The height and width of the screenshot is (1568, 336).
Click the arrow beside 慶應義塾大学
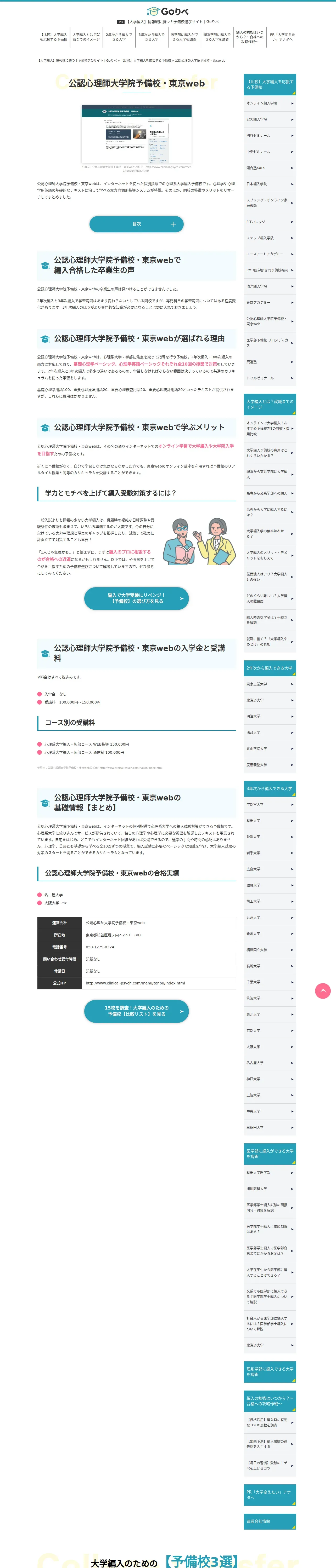tap(292, 765)
